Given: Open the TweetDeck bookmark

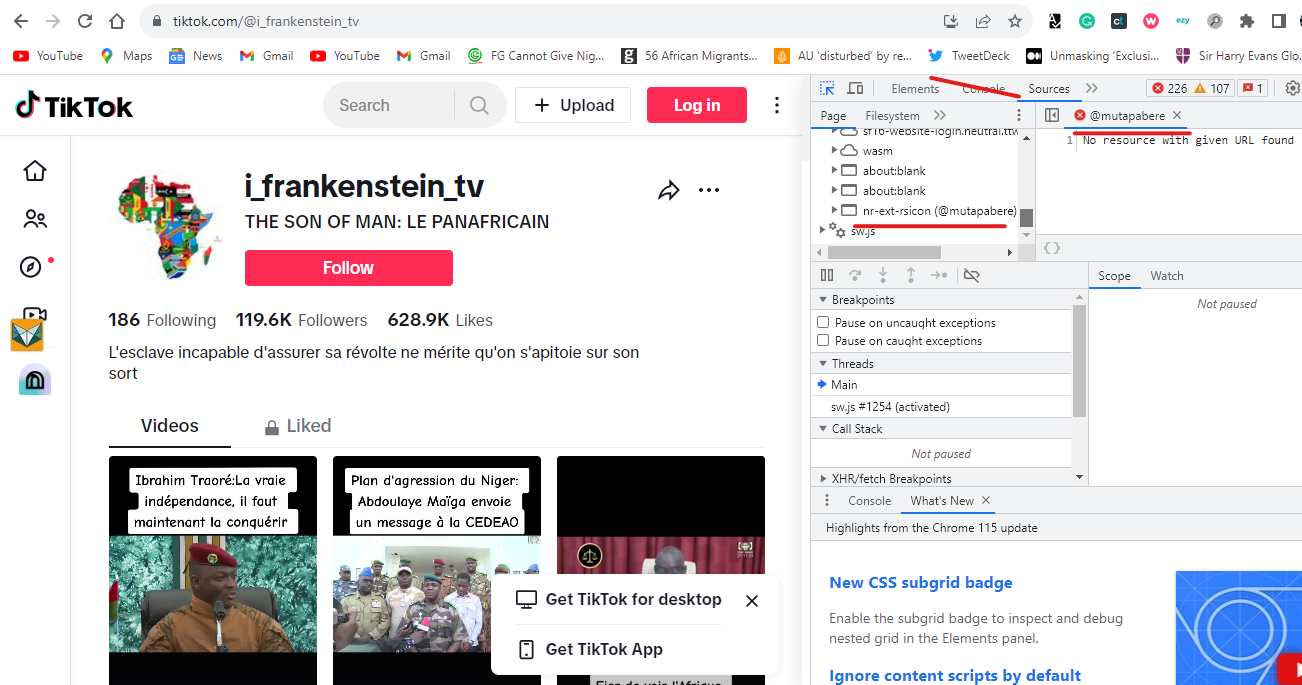Looking at the screenshot, I should tap(969, 56).
